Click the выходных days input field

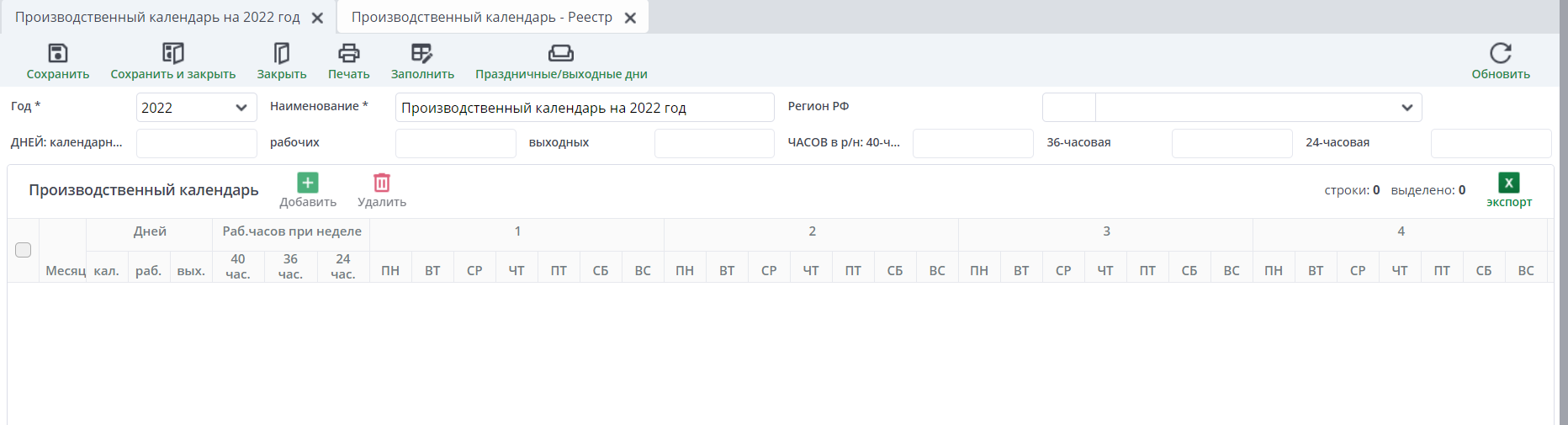(714, 144)
